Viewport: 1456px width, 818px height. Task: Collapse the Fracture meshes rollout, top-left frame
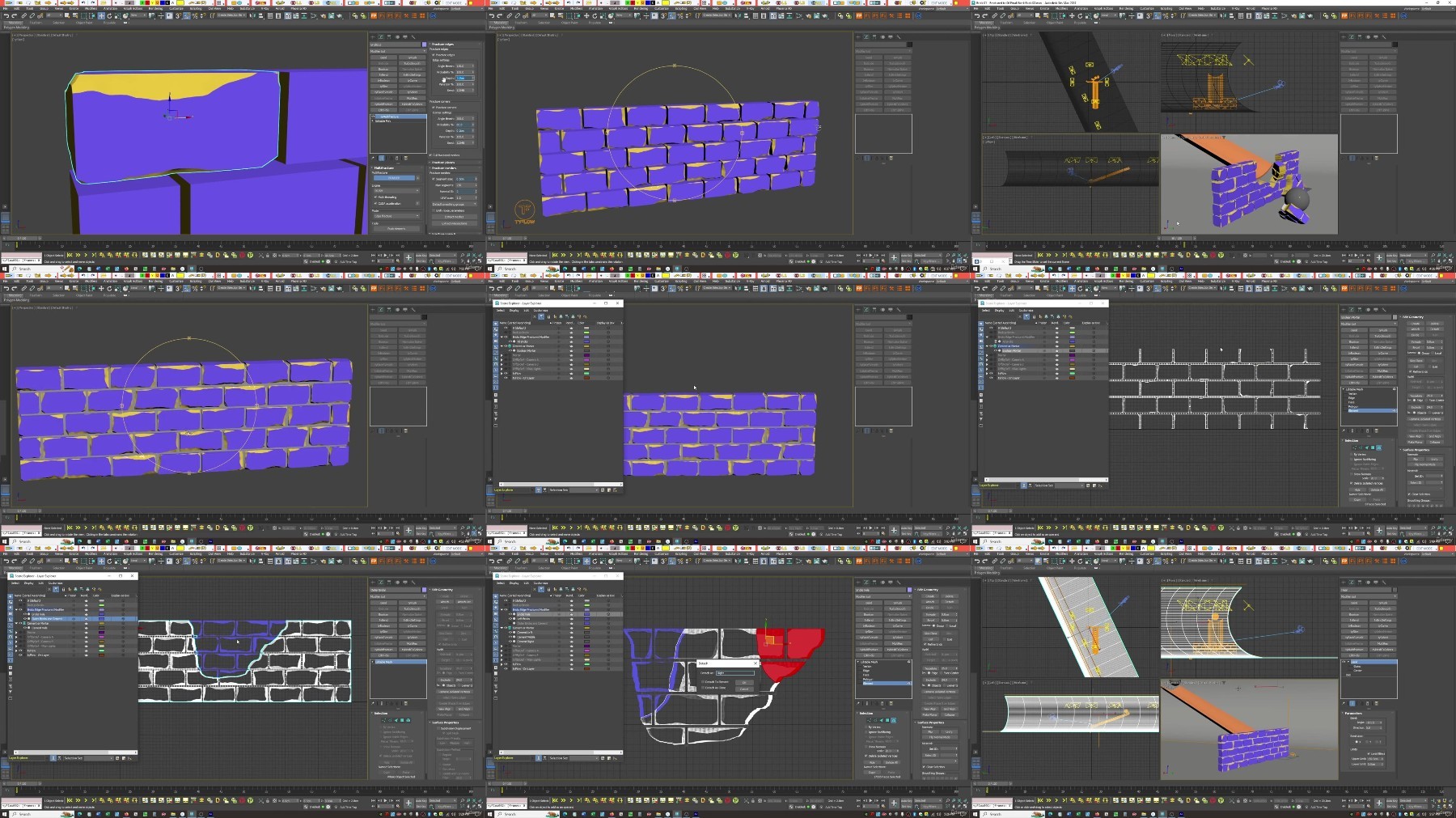[x=443, y=167]
